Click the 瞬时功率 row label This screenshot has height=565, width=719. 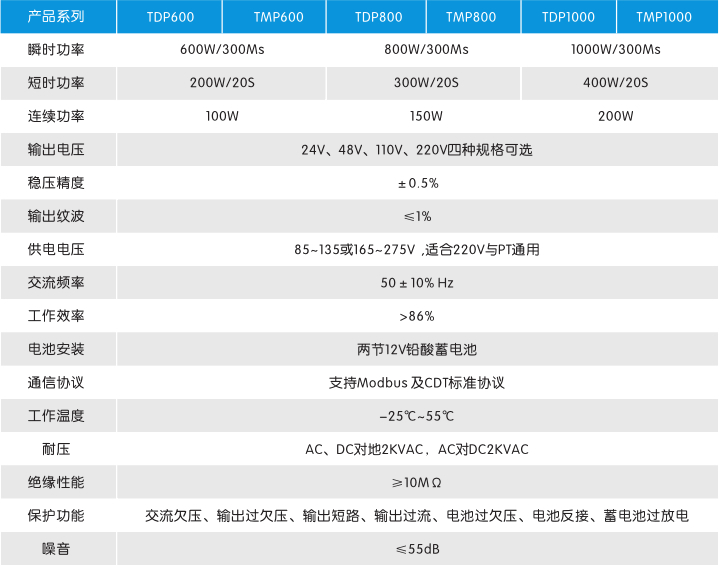[57, 50]
